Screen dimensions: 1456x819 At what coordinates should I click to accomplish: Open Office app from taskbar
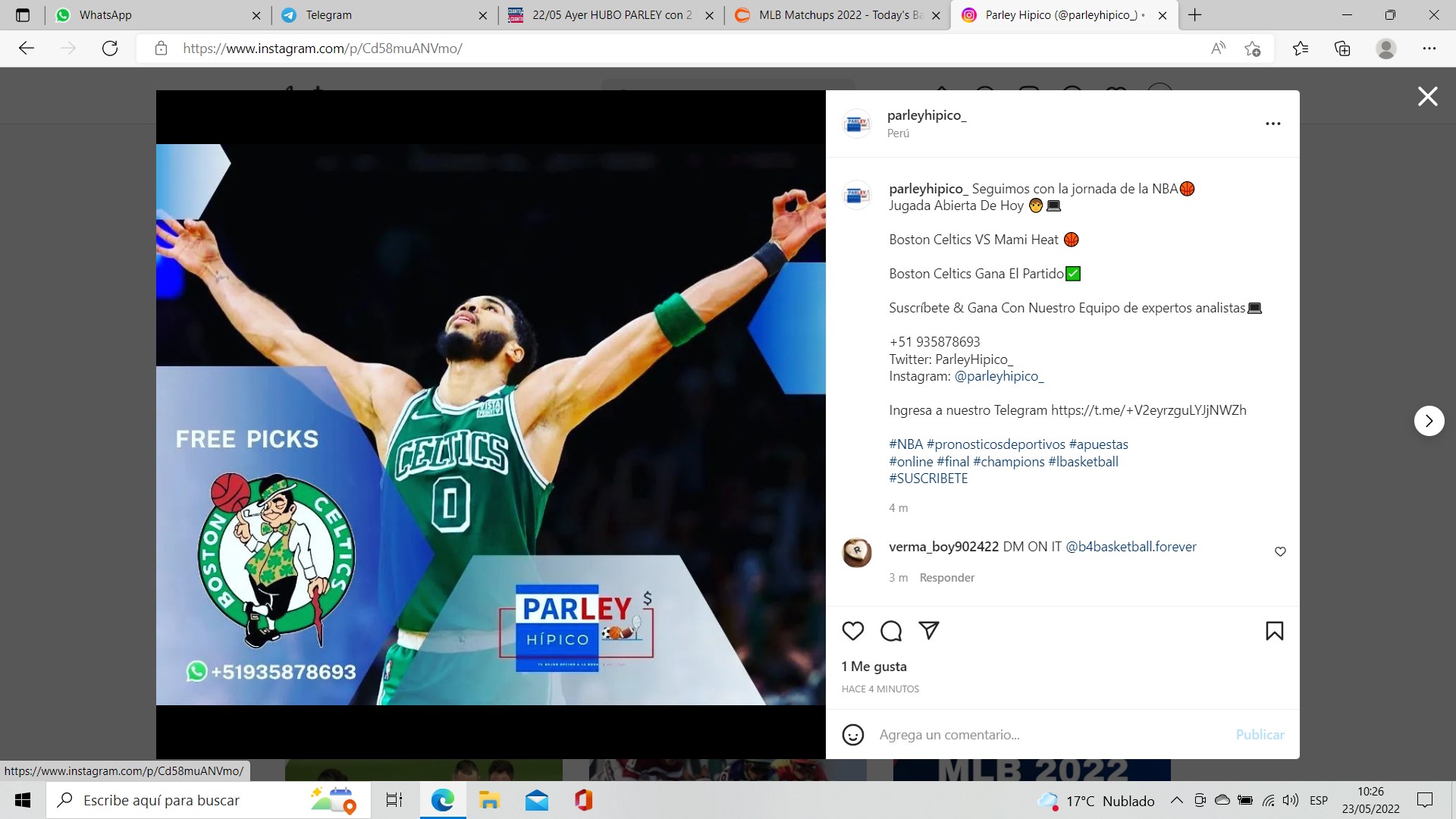click(583, 800)
